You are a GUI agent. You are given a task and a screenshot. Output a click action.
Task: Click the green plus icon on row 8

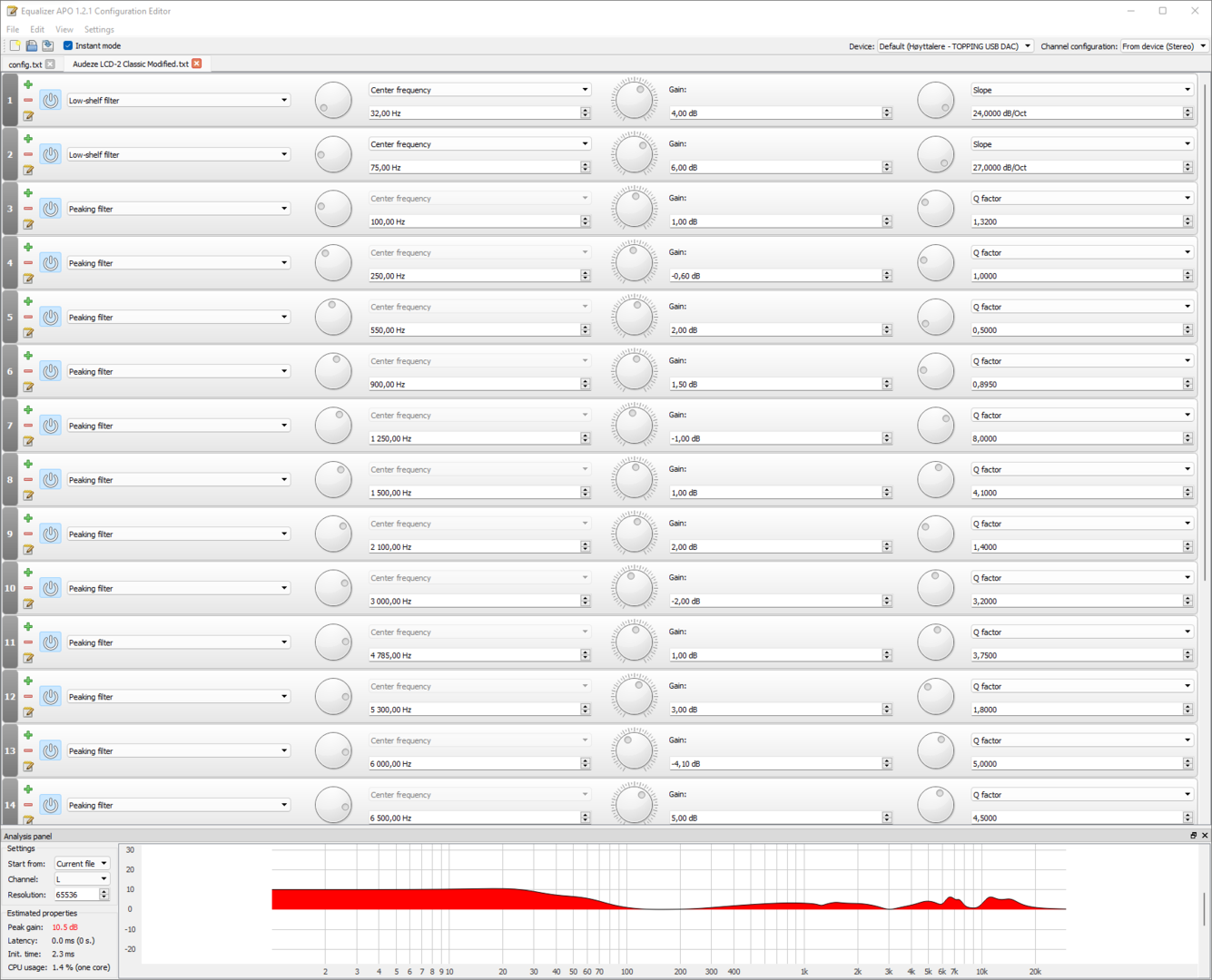pyautogui.click(x=28, y=464)
